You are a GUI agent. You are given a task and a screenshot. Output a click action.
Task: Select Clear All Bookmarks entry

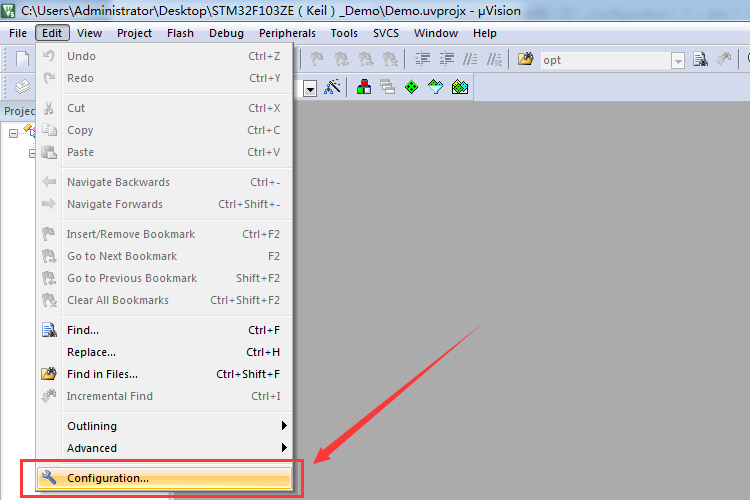[165, 300]
